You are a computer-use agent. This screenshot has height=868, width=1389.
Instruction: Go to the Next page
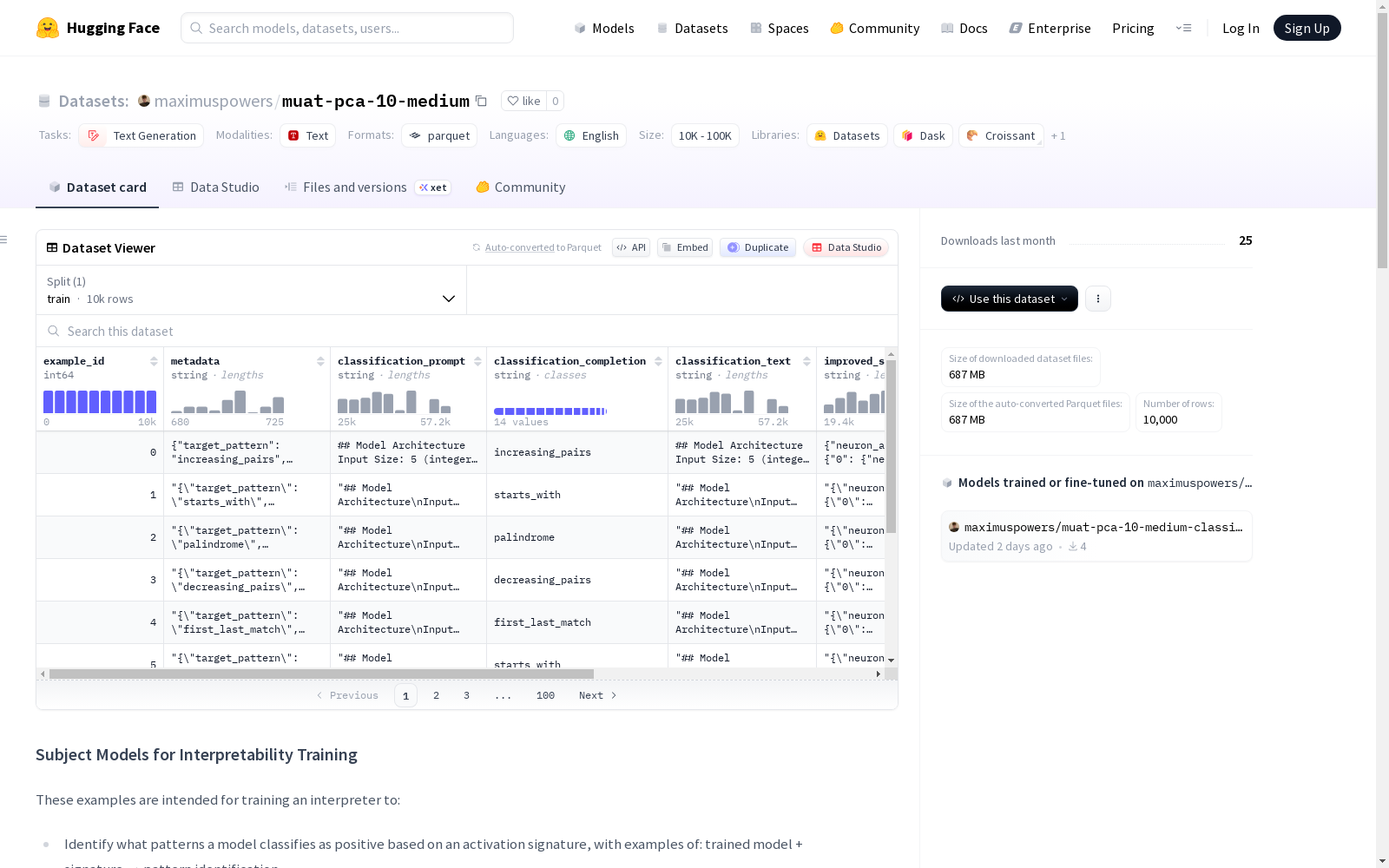[598, 695]
